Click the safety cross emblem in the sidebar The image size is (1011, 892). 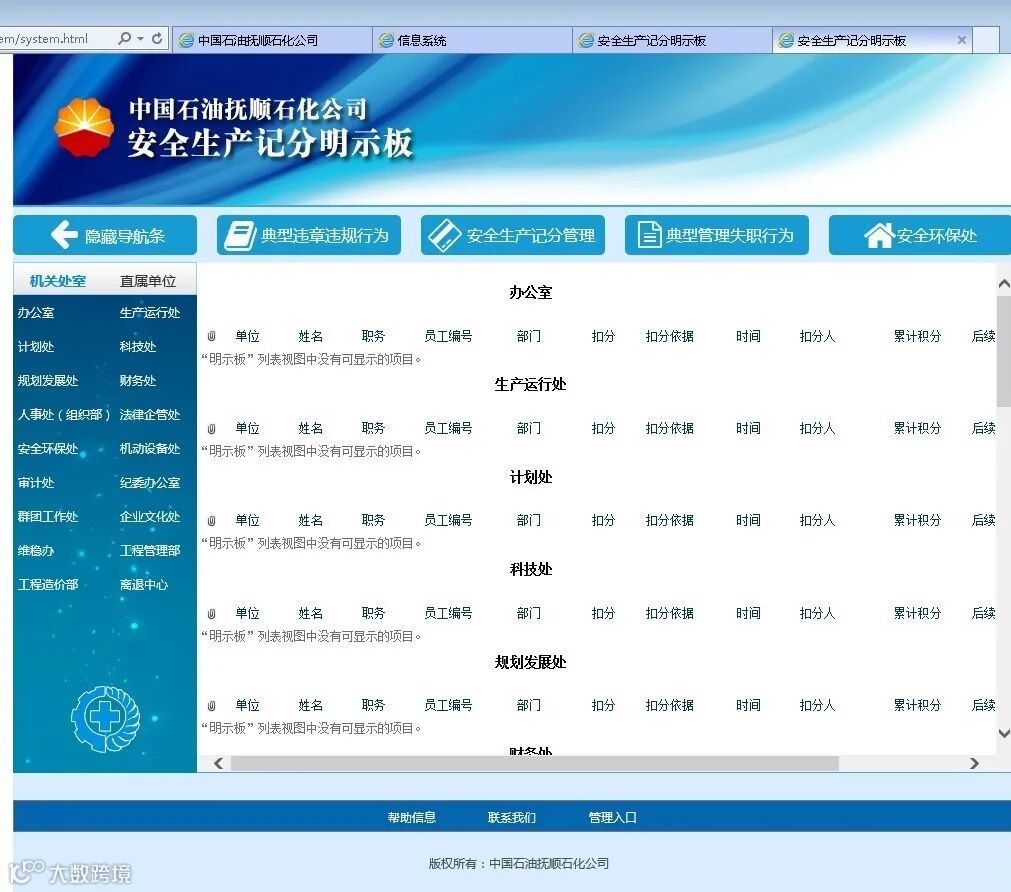(x=105, y=719)
